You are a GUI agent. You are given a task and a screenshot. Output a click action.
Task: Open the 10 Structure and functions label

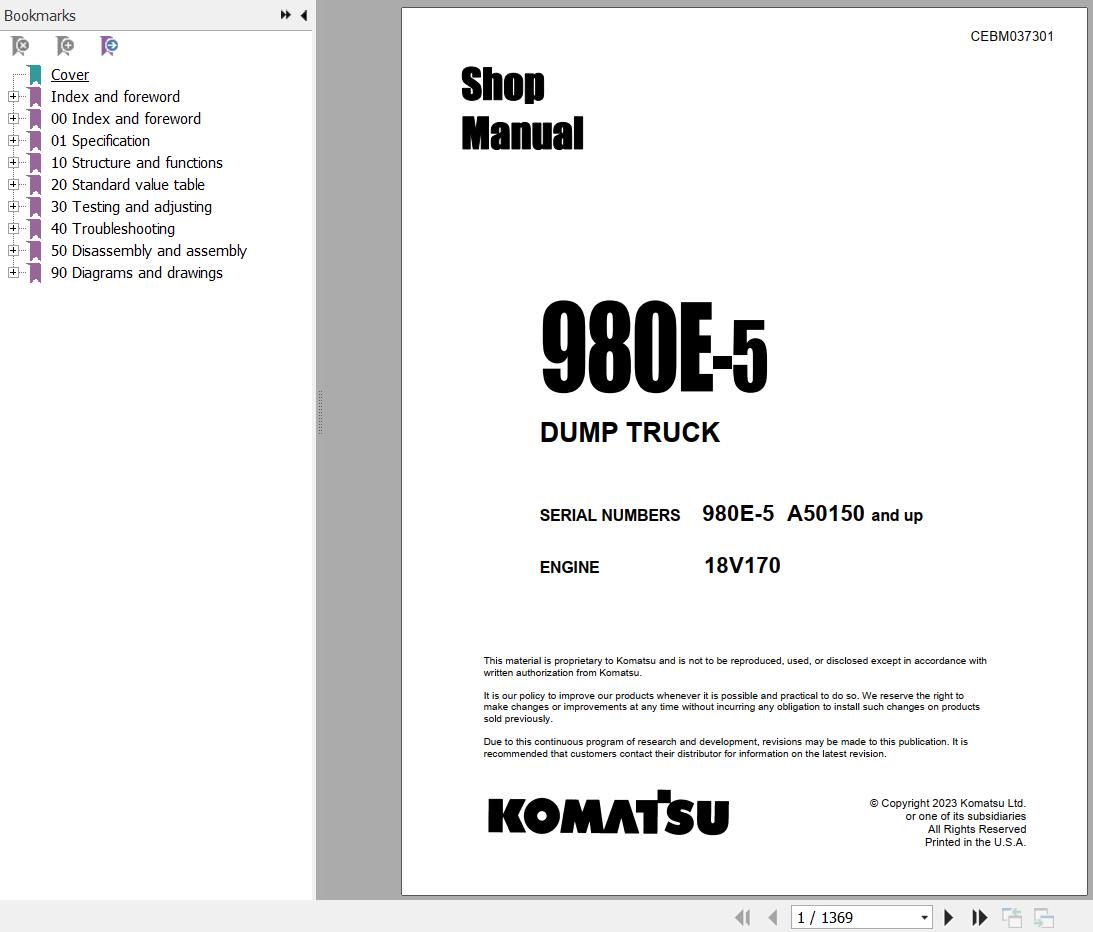137,162
